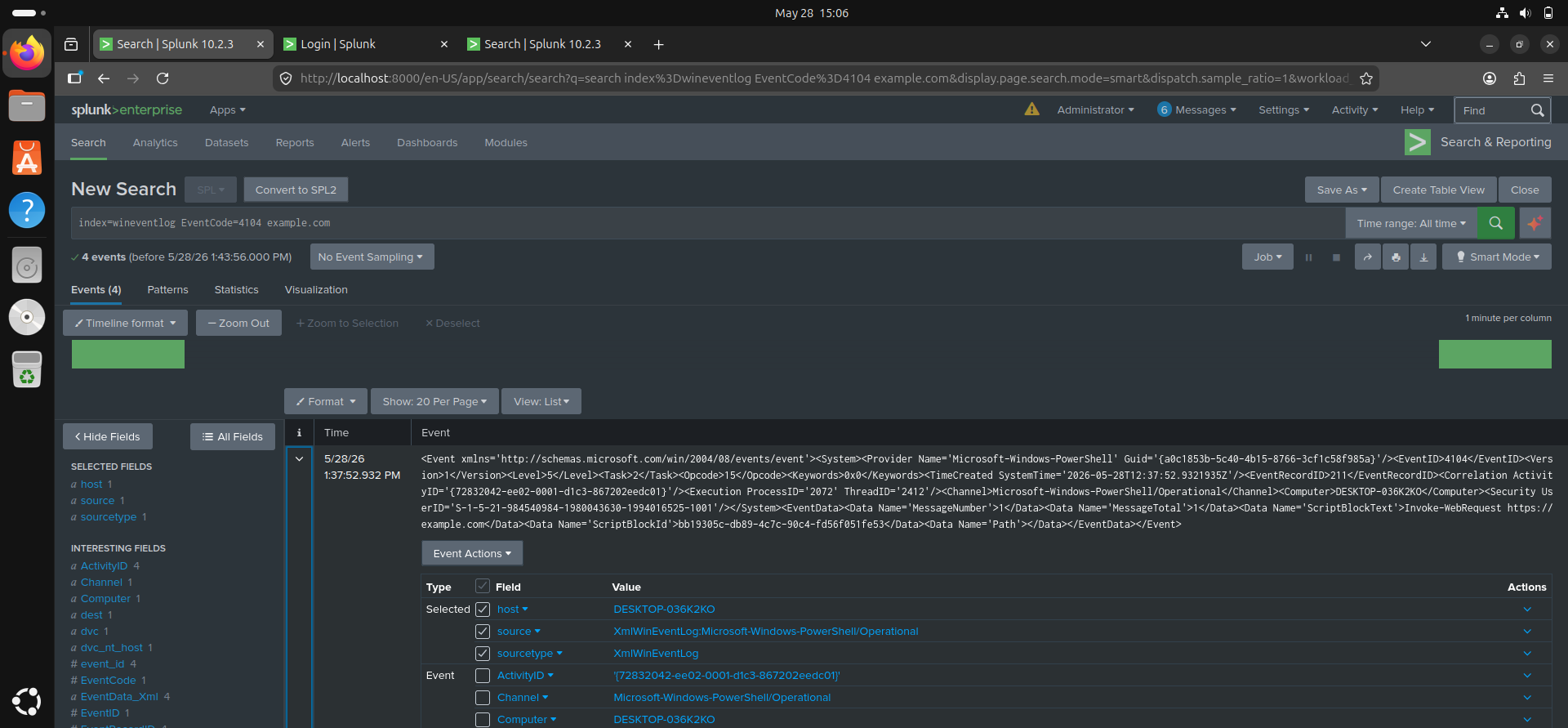Check the Channel field checkbox
Image resolution: width=1568 pixels, height=728 pixels.
tap(483, 698)
